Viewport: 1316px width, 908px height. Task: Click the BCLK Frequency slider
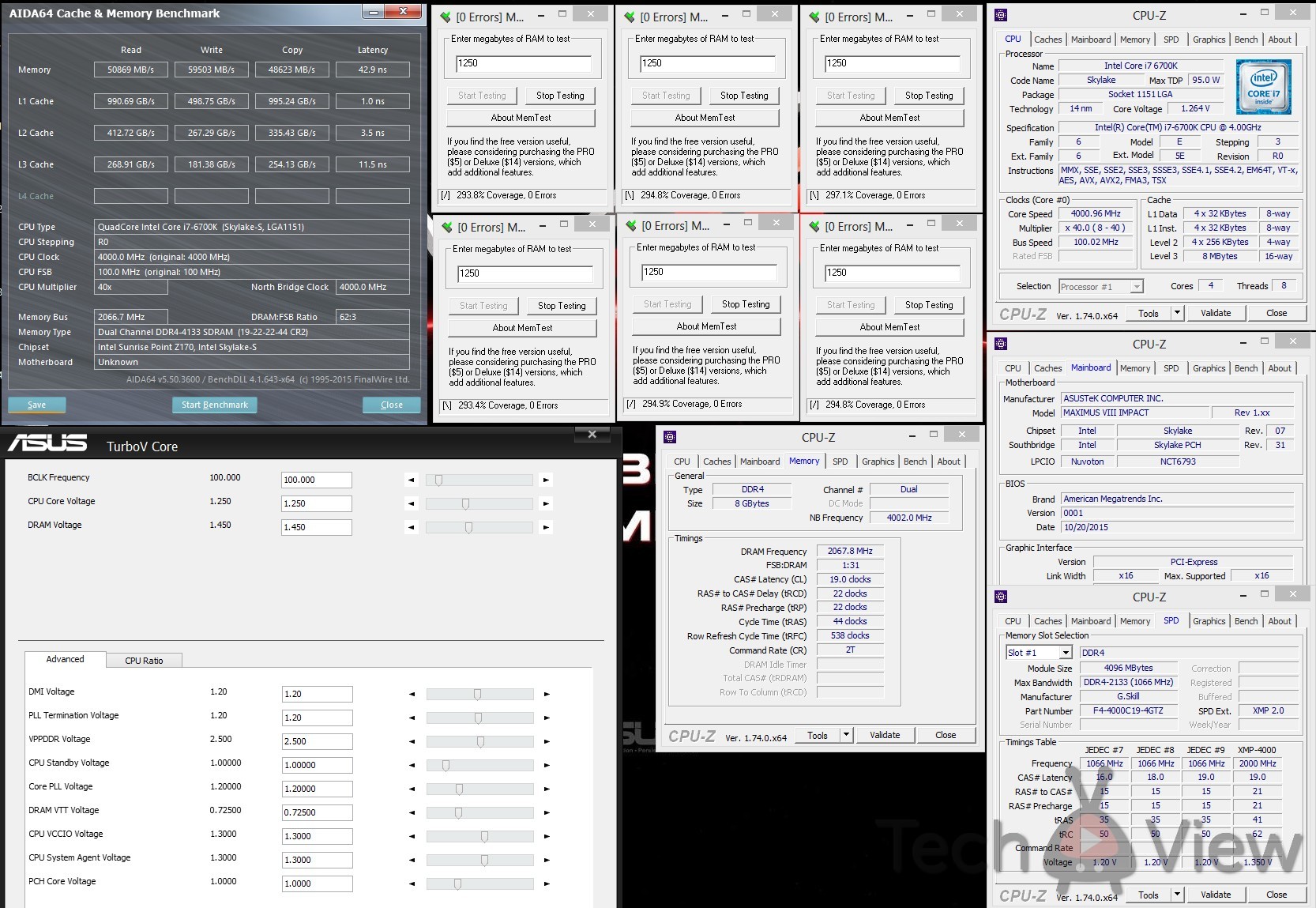pos(479,480)
